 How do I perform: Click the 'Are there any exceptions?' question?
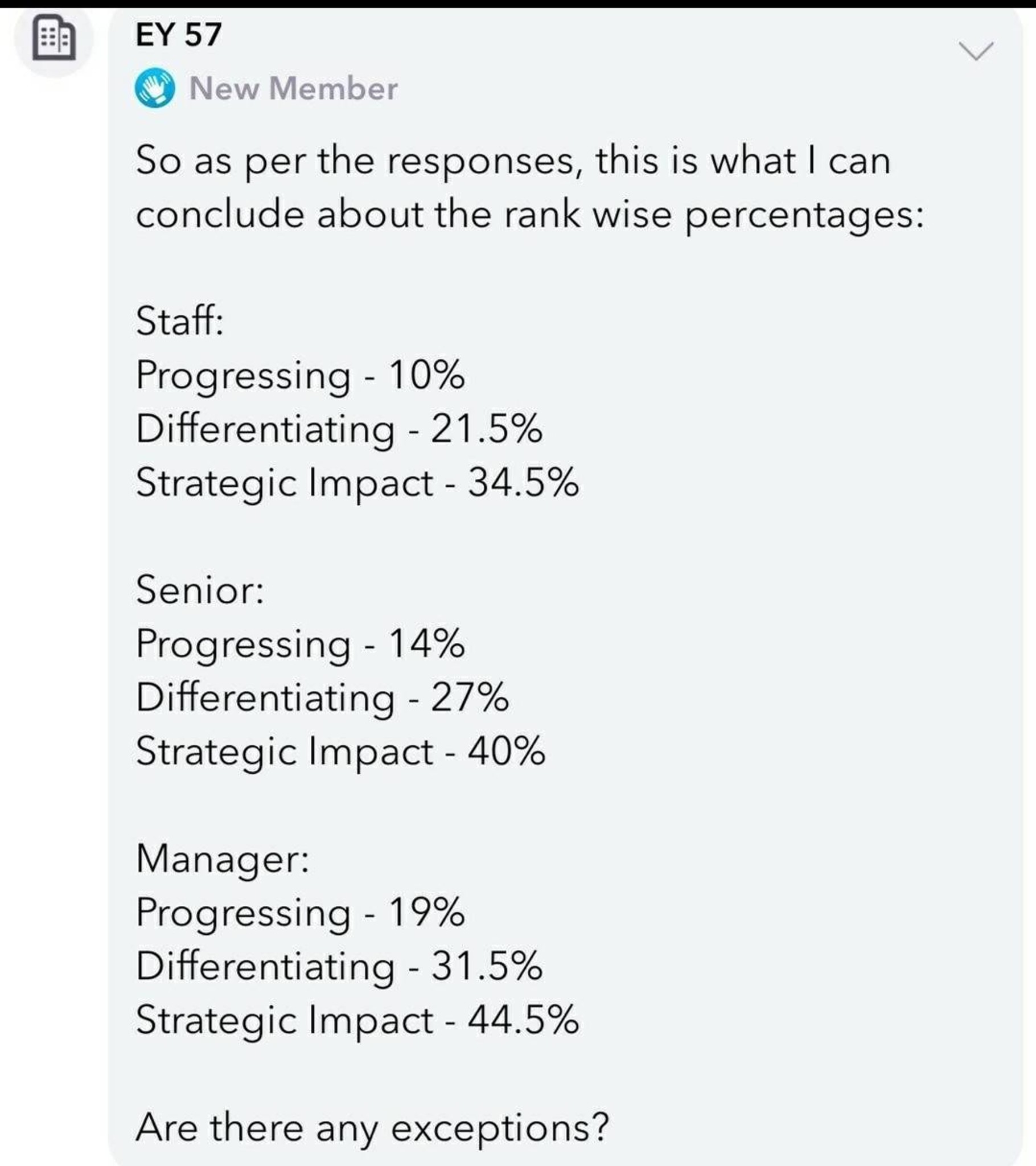pos(372,1128)
